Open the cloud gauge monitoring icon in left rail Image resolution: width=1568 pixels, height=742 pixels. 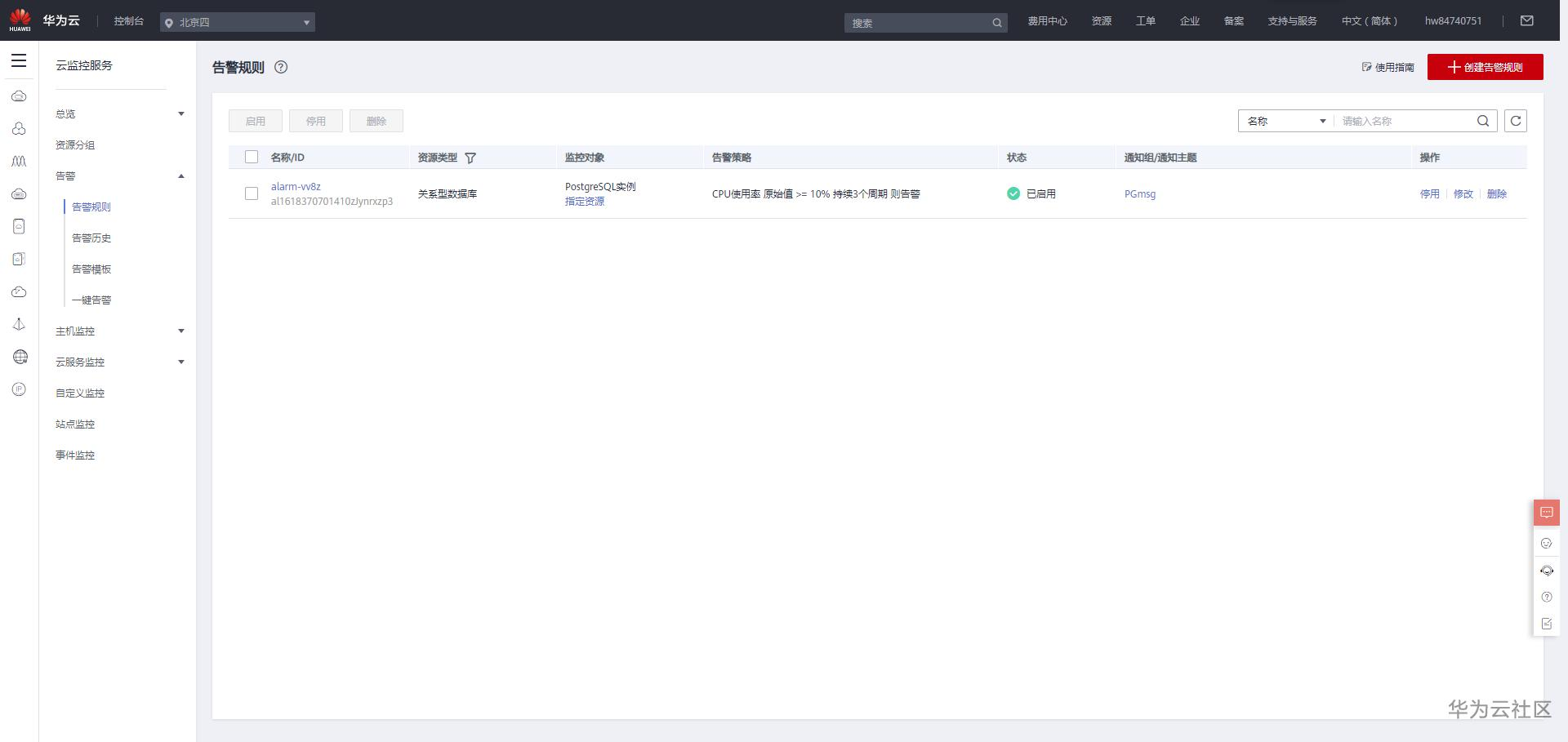(x=19, y=291)
